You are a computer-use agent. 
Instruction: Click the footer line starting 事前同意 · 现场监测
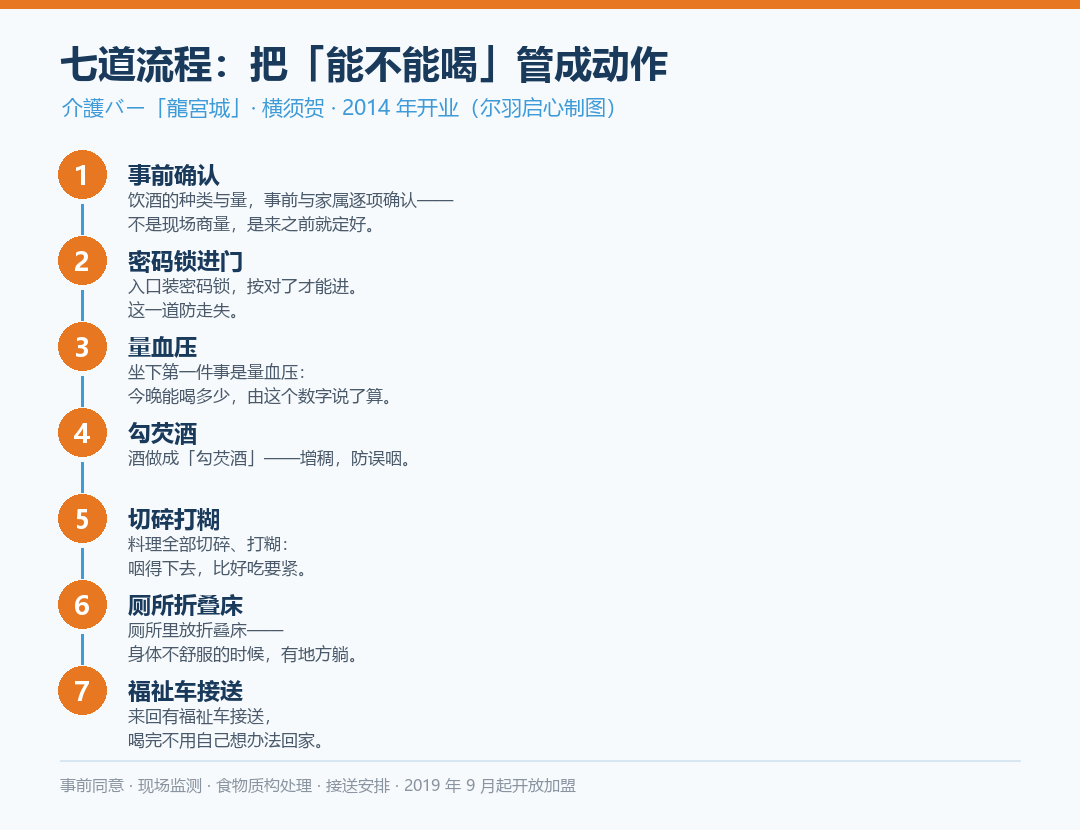(318, 786)
